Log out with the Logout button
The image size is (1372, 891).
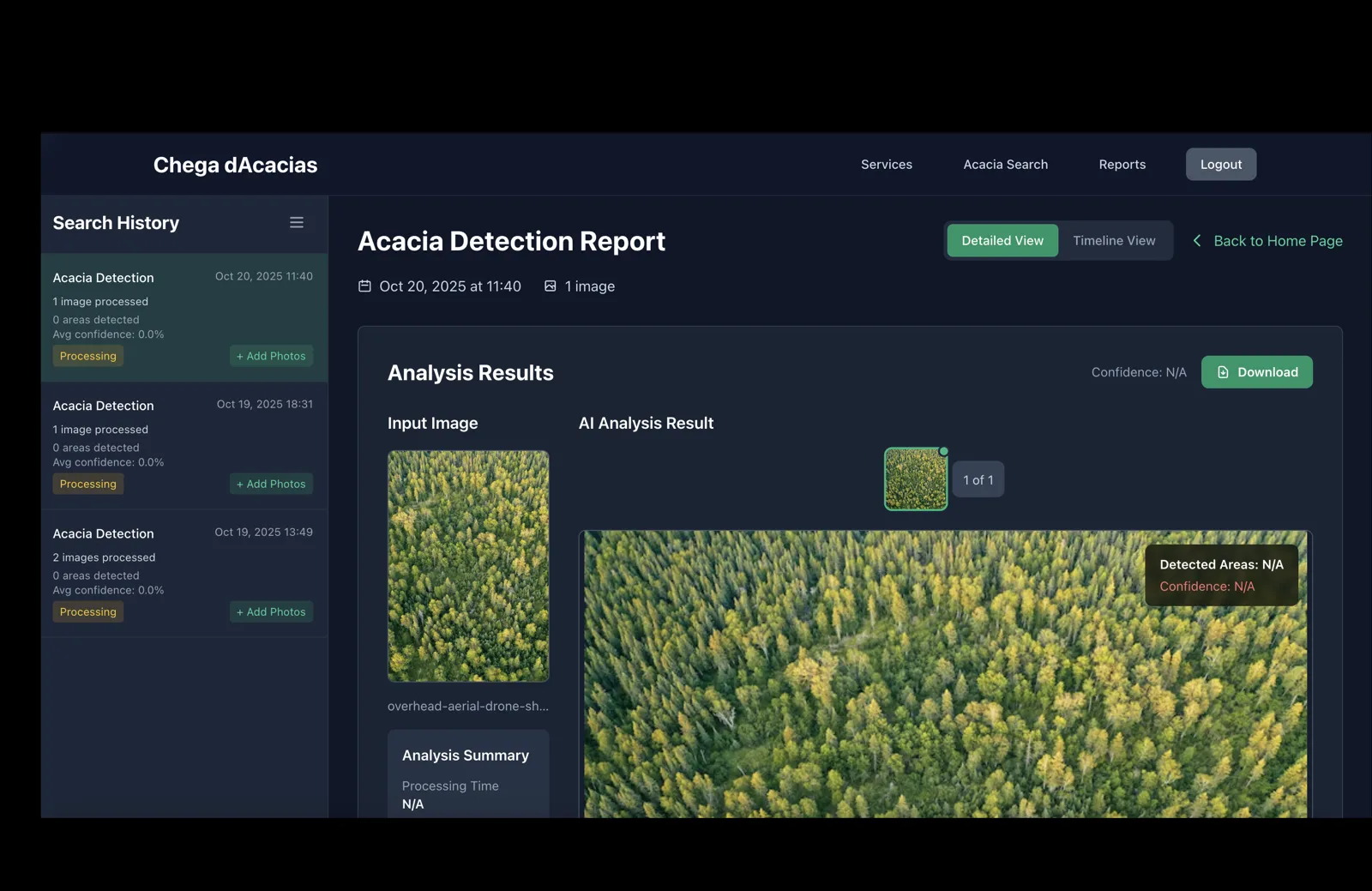(1221, 165)
